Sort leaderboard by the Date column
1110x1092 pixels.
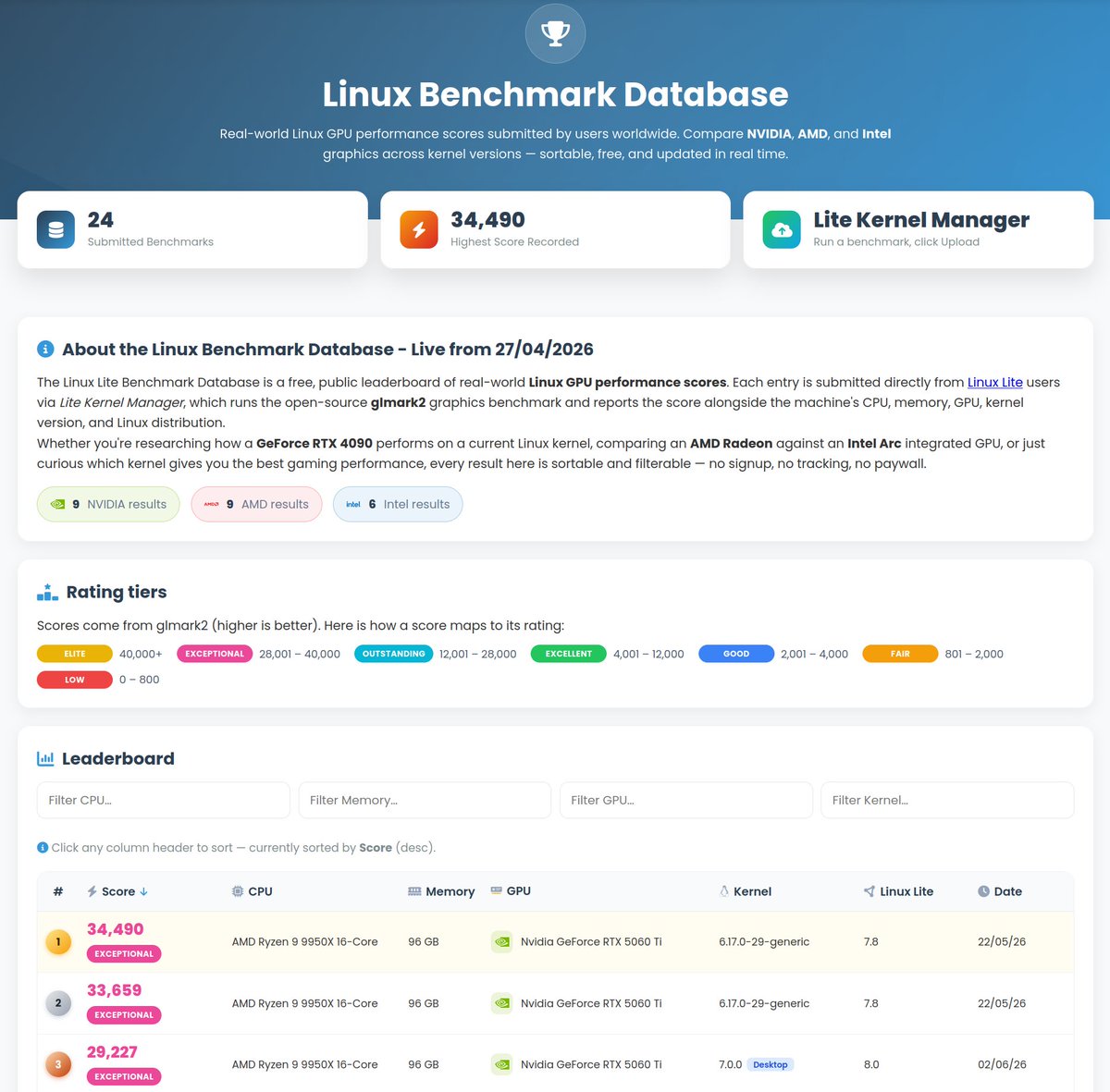click(1000, 891)
